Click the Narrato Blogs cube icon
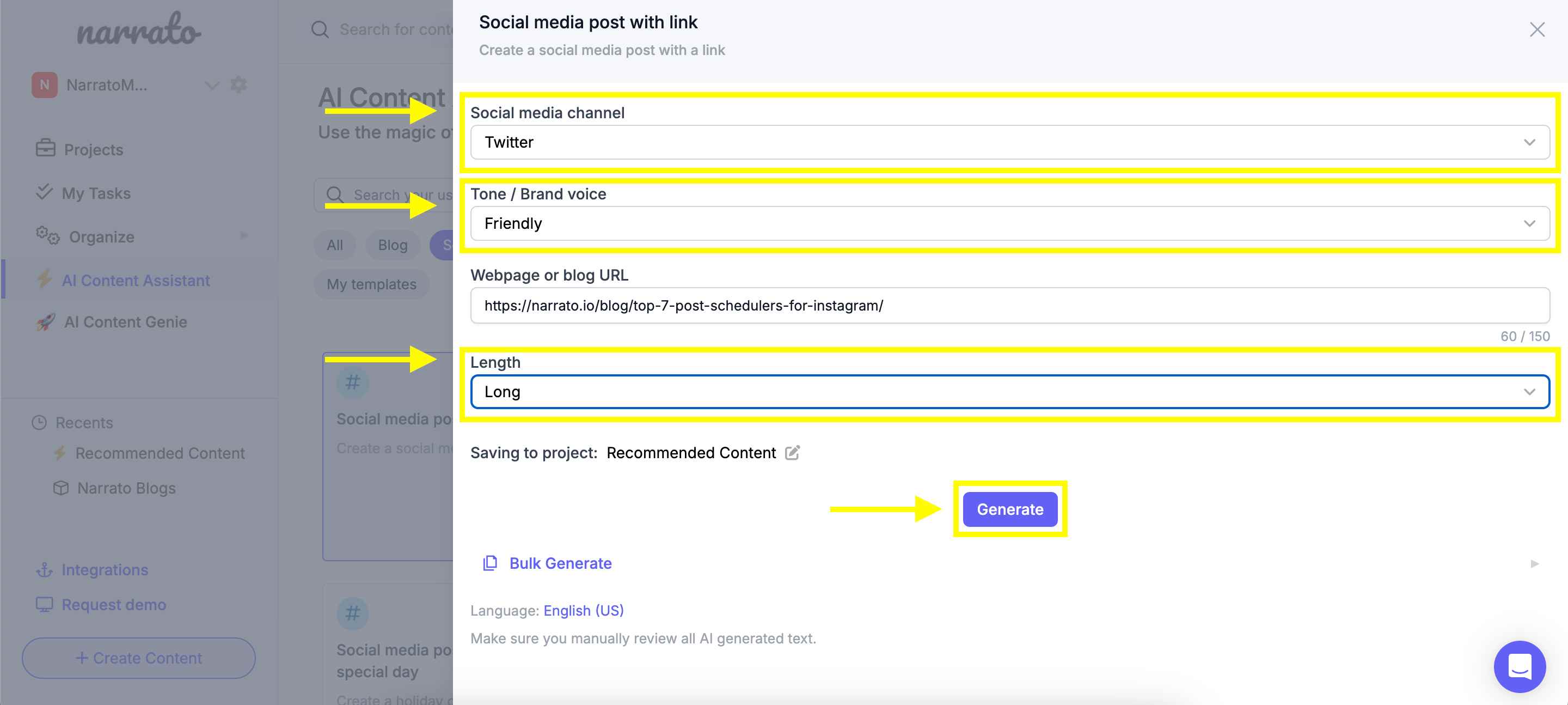Screen dimensions: 1568x705 coord(60,488)
